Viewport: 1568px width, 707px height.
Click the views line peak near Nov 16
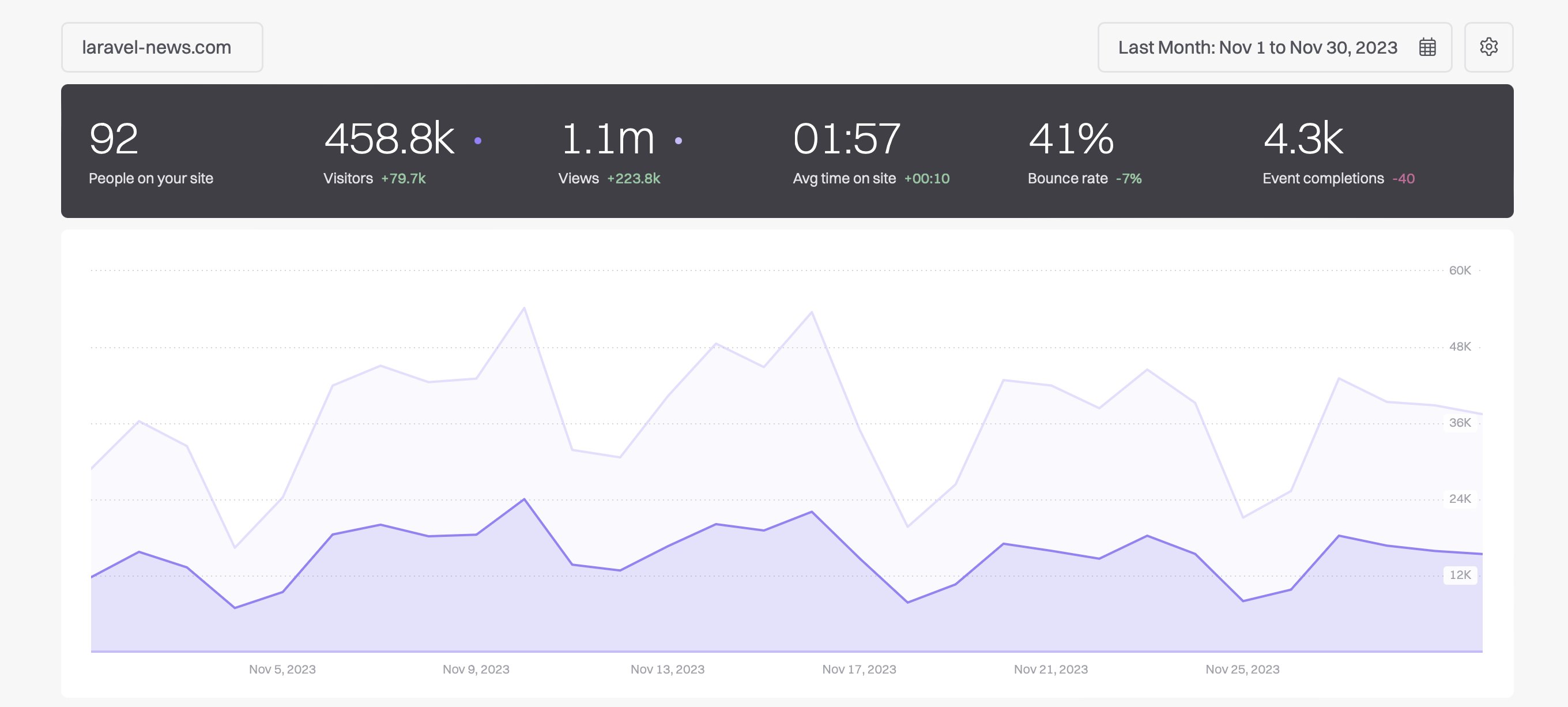pyautogui.click(x=812, y=313)
